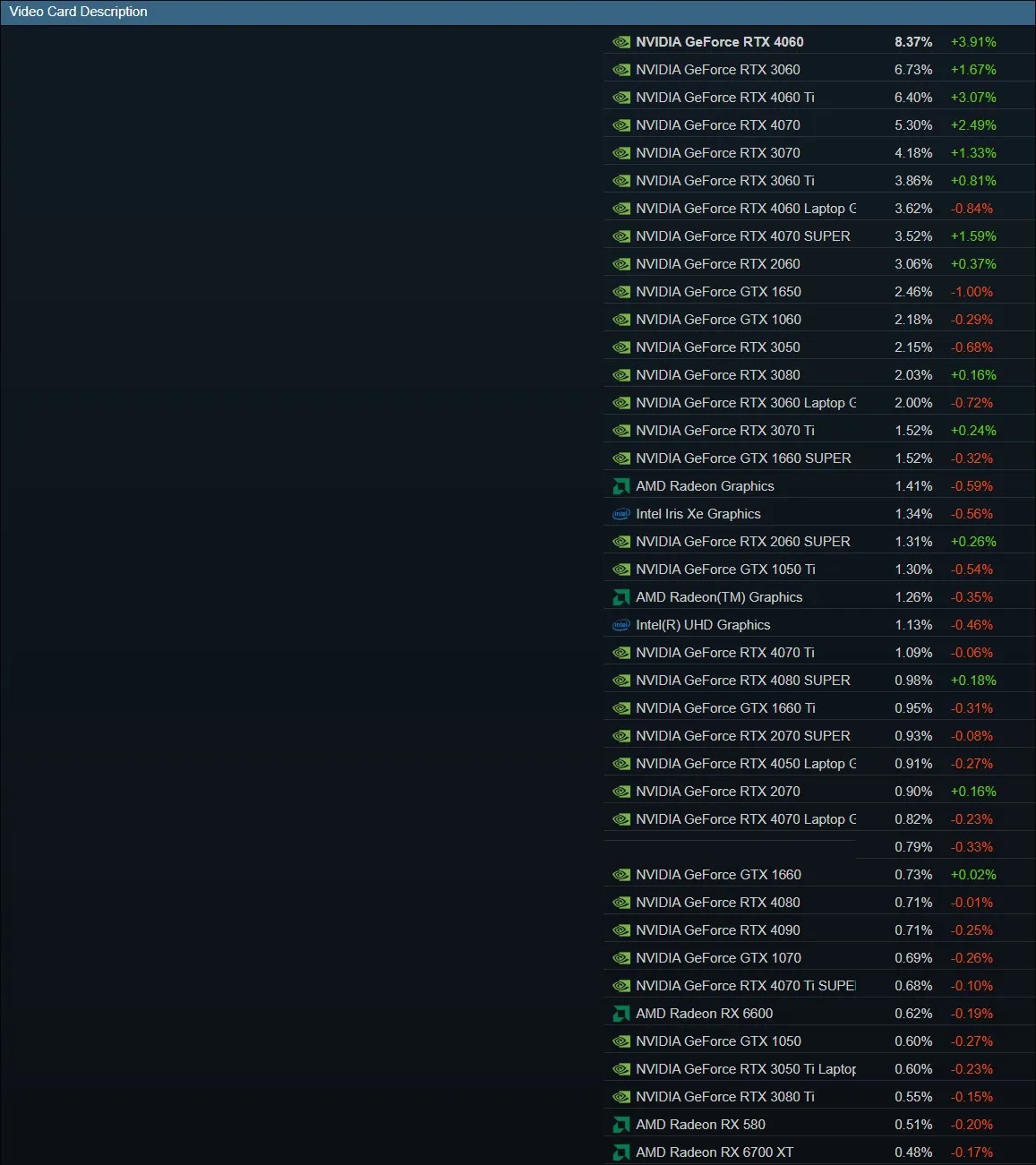Click NVIDIA icon next to GTX 1650

[621, 292]
